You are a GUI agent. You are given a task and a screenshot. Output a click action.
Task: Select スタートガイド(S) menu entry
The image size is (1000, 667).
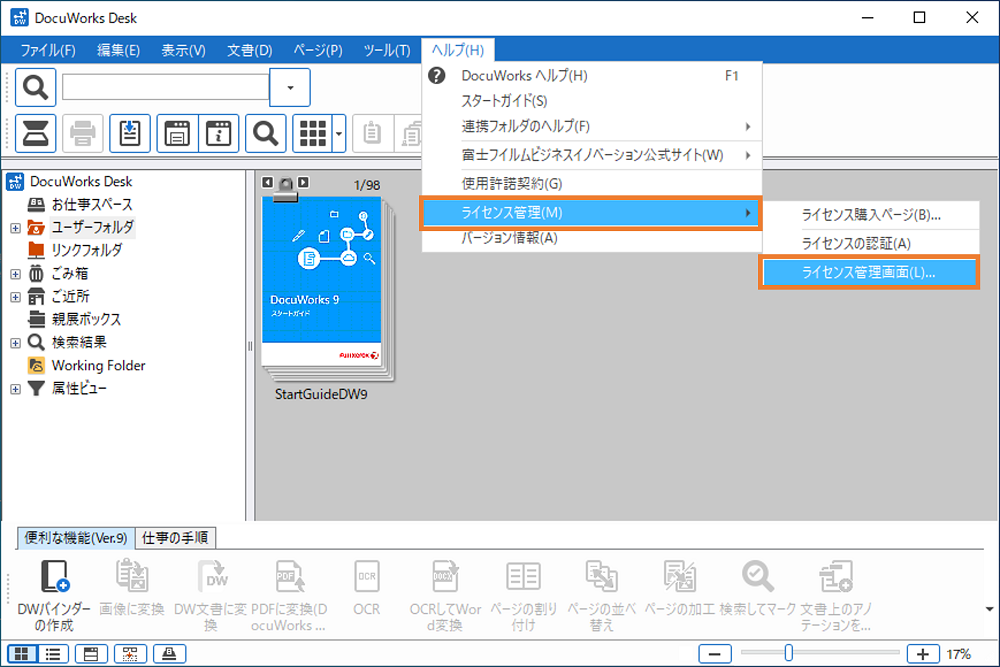tap(592, 101)
